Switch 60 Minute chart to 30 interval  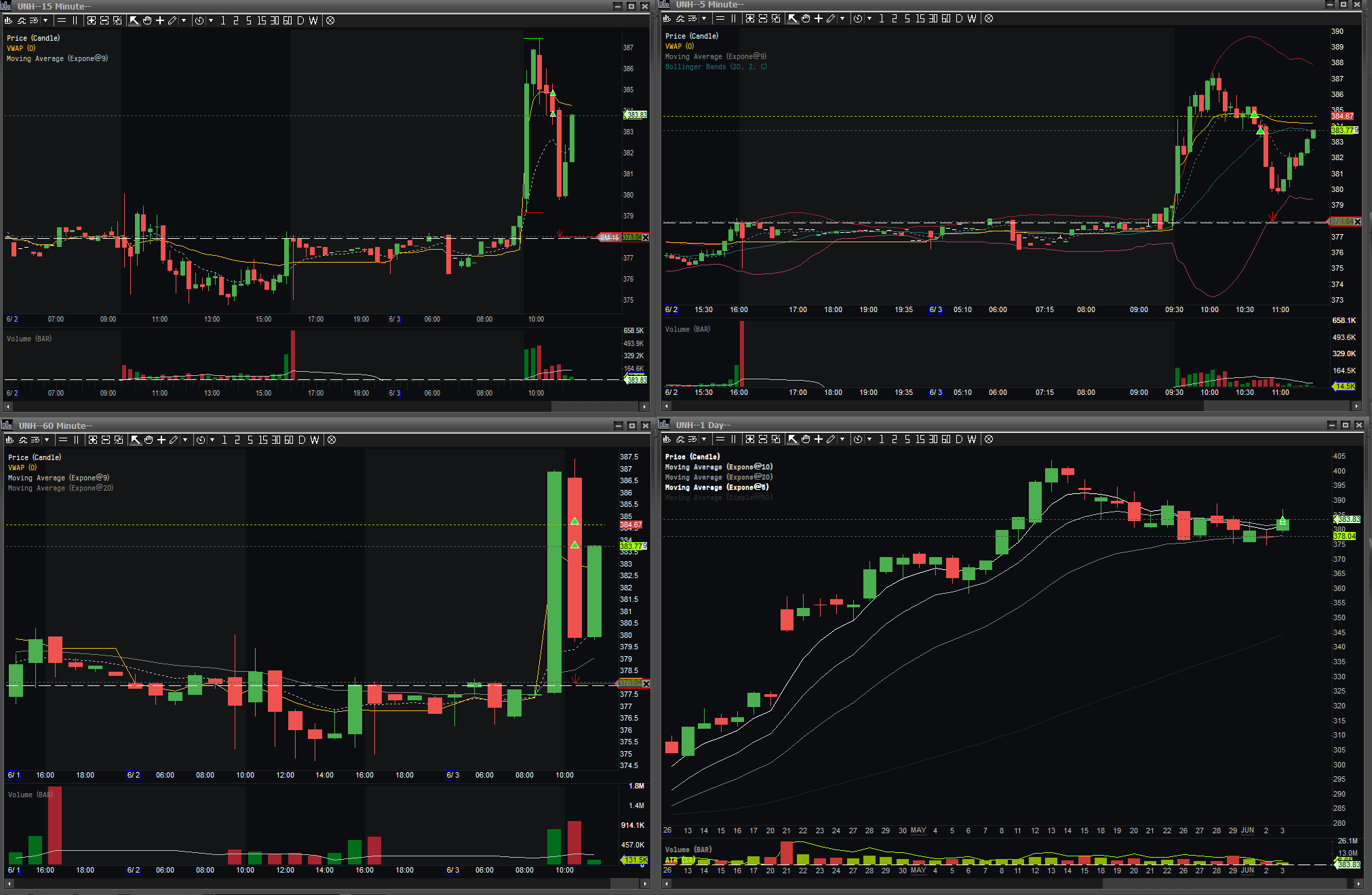(276, 440)
